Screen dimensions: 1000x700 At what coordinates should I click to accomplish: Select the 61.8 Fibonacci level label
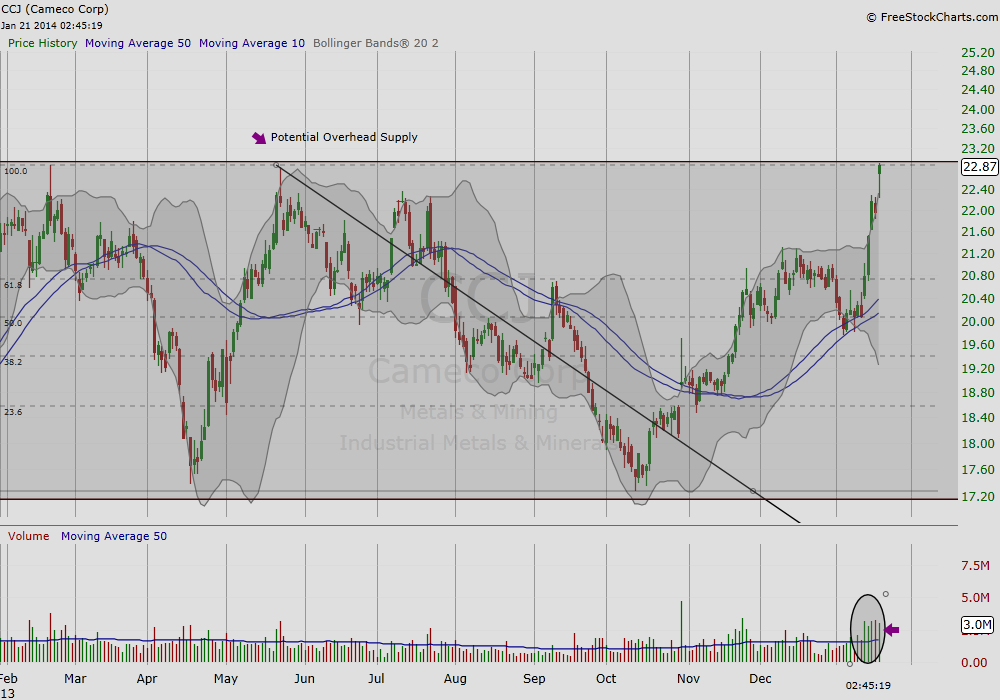pos(13,285)
